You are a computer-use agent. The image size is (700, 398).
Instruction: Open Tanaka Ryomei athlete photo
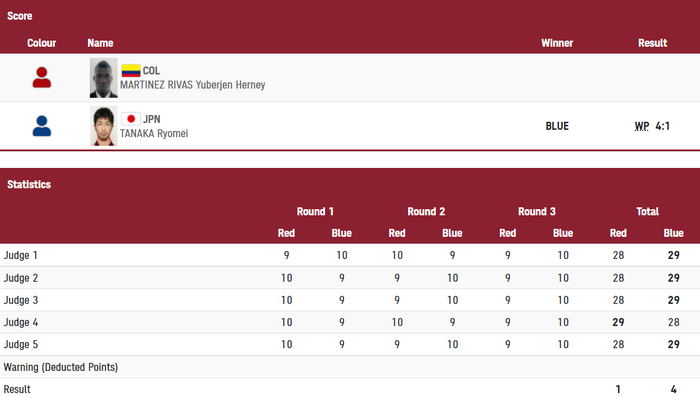[x=104, y=126]
